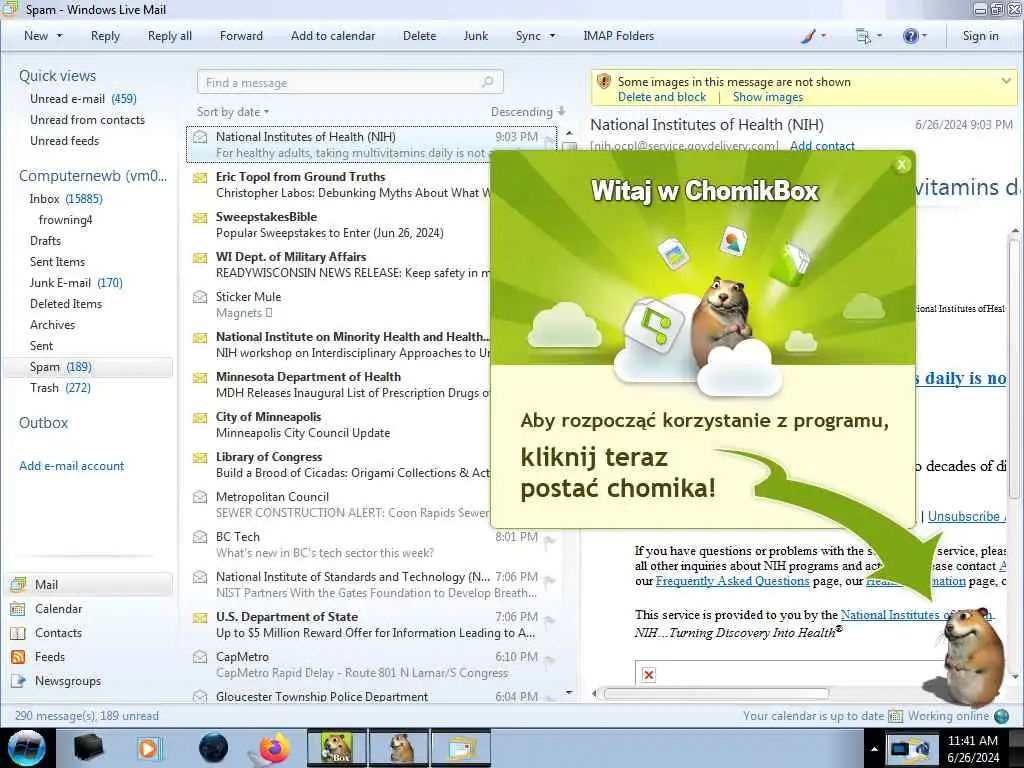Screen dimensions: 1024x768
Task: Click the Contacts icon in the navigation pane
Action: coord(18,633)
